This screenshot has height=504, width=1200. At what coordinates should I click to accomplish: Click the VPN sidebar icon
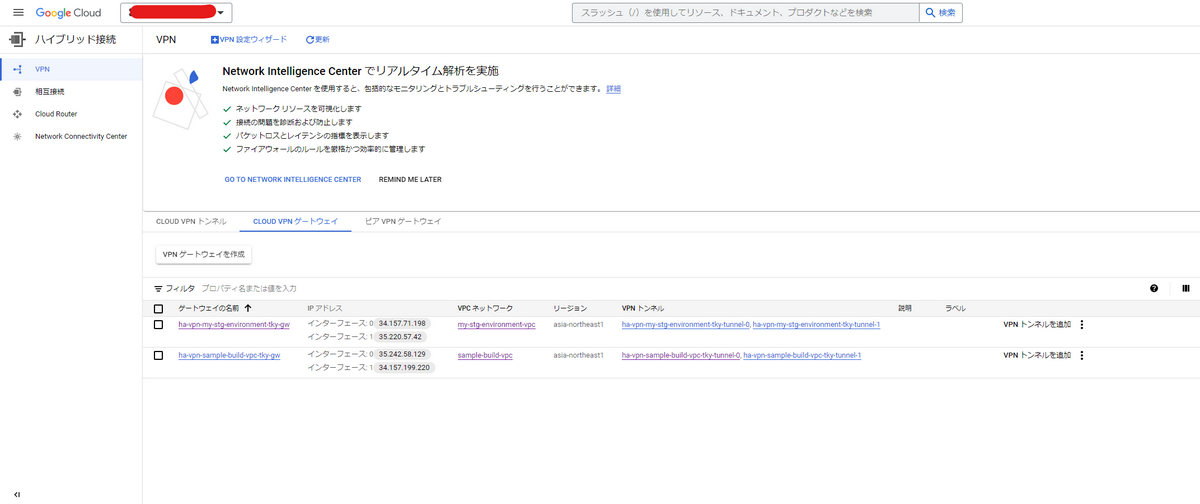click(16, 69)
